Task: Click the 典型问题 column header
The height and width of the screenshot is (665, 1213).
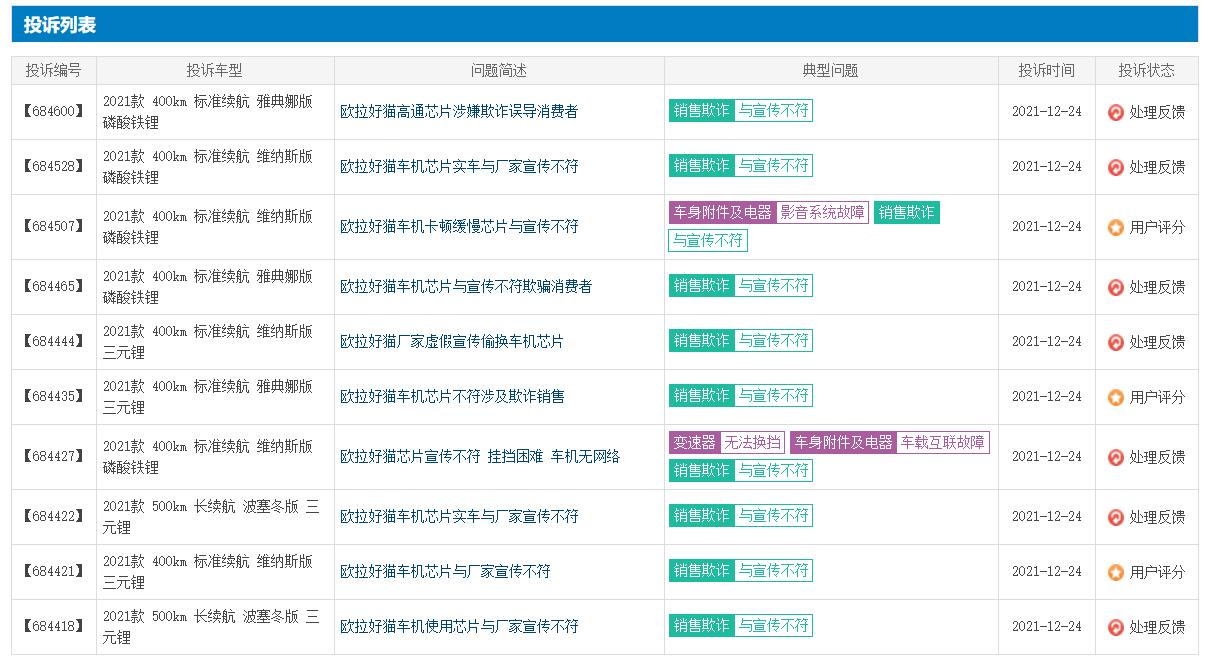Action: point(831,71)
